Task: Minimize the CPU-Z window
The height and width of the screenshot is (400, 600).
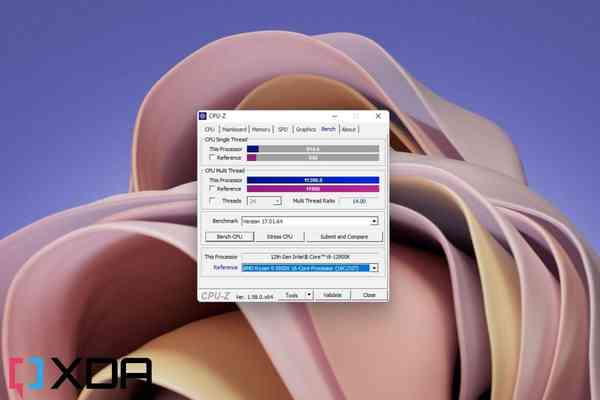Action: pyautogui.click(x=334, y=116)
